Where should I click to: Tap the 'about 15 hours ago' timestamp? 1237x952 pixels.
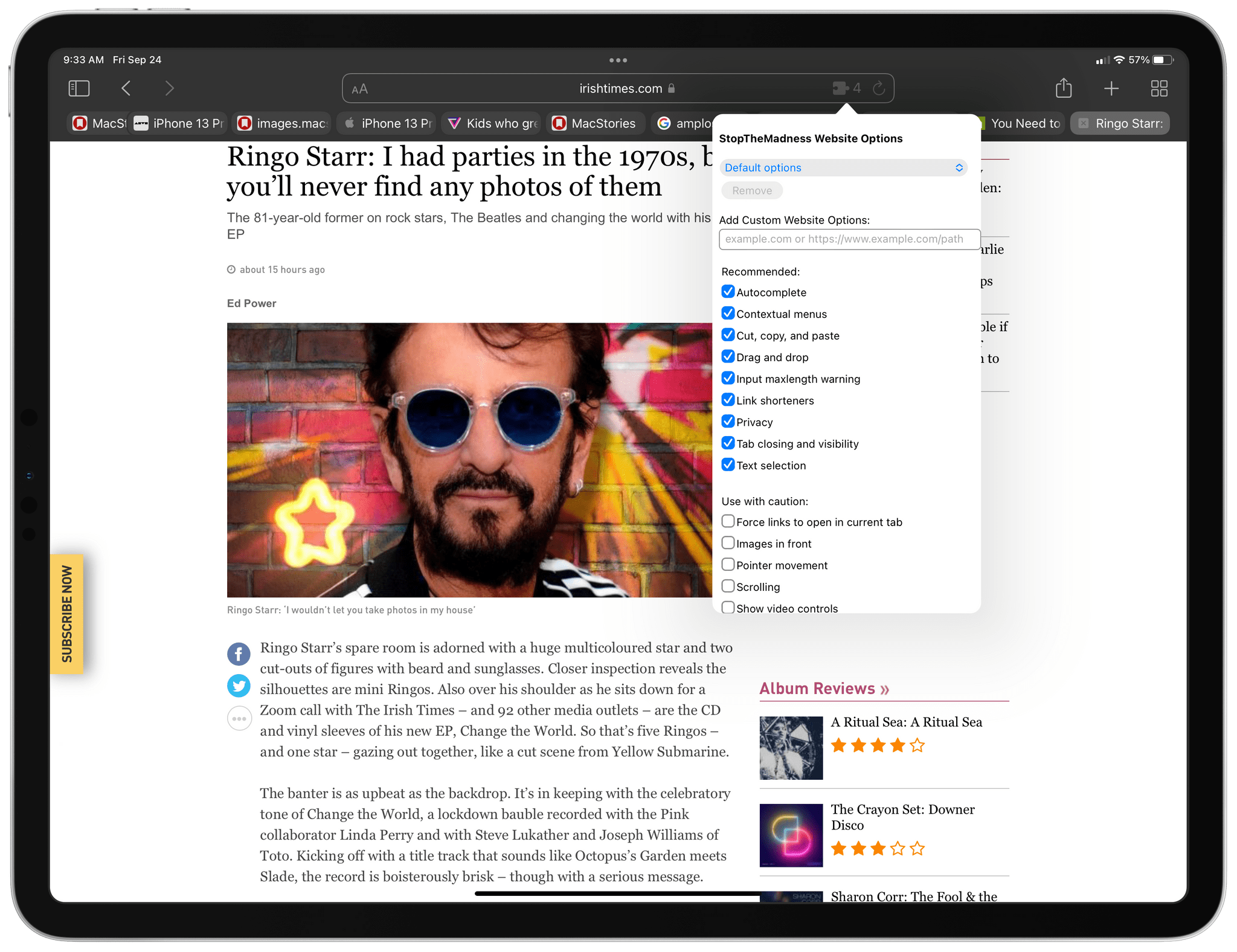point(276,269)
